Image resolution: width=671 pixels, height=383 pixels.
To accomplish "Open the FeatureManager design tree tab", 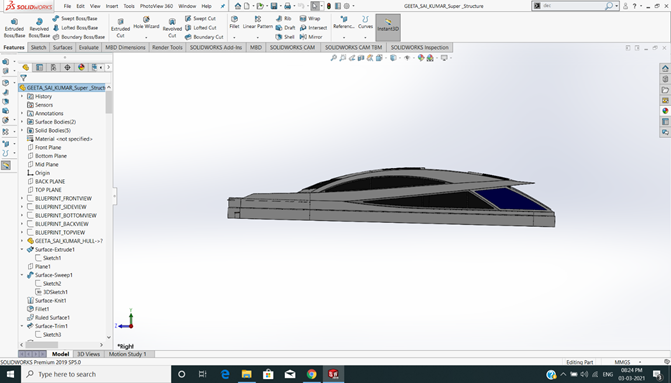I will (x=26, y=68).
